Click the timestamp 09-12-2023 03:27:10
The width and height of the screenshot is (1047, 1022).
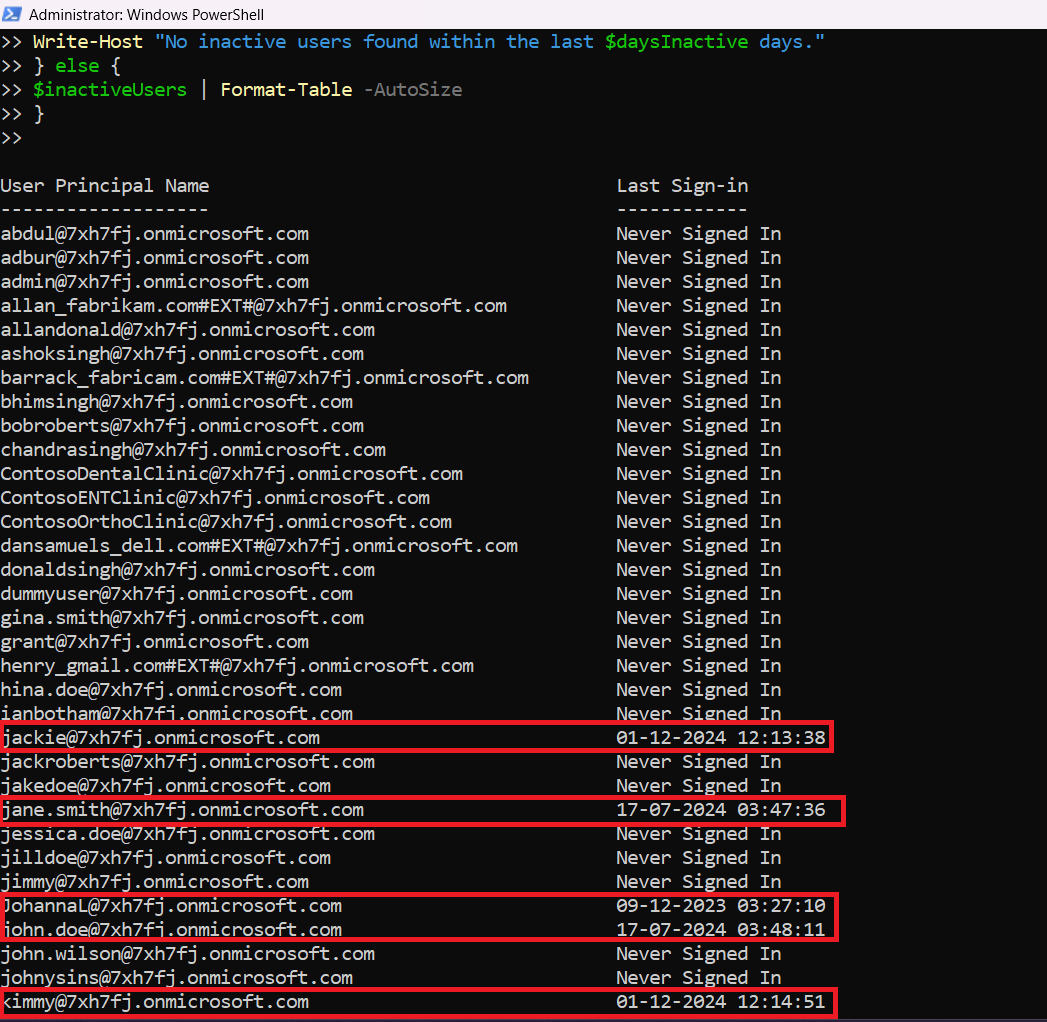pyautogui.click(x=721, y=906)
